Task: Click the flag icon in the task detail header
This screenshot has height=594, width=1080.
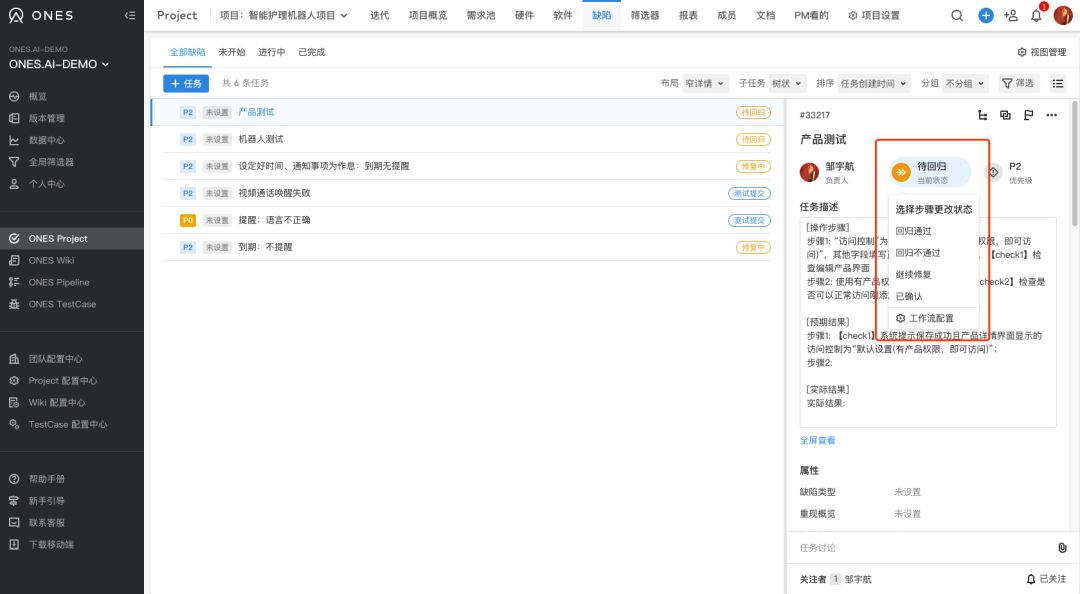Action: tap(1028, 115)
